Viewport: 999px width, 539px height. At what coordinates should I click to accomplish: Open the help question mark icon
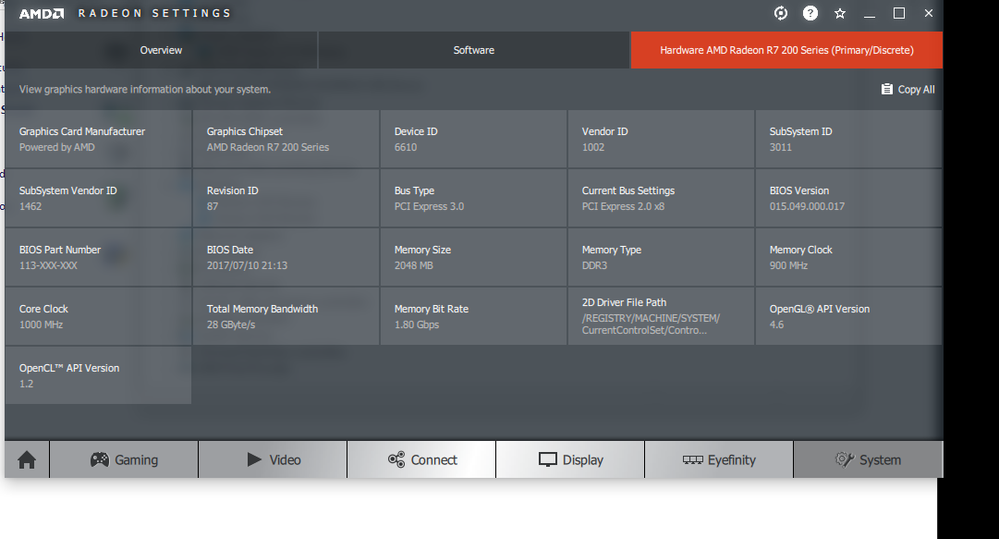810,13
